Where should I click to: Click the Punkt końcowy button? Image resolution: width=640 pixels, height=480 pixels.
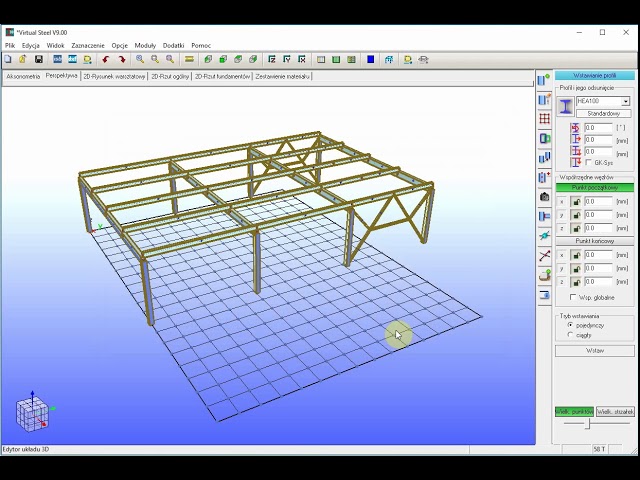pyautogui.click(x=595, y=241)
